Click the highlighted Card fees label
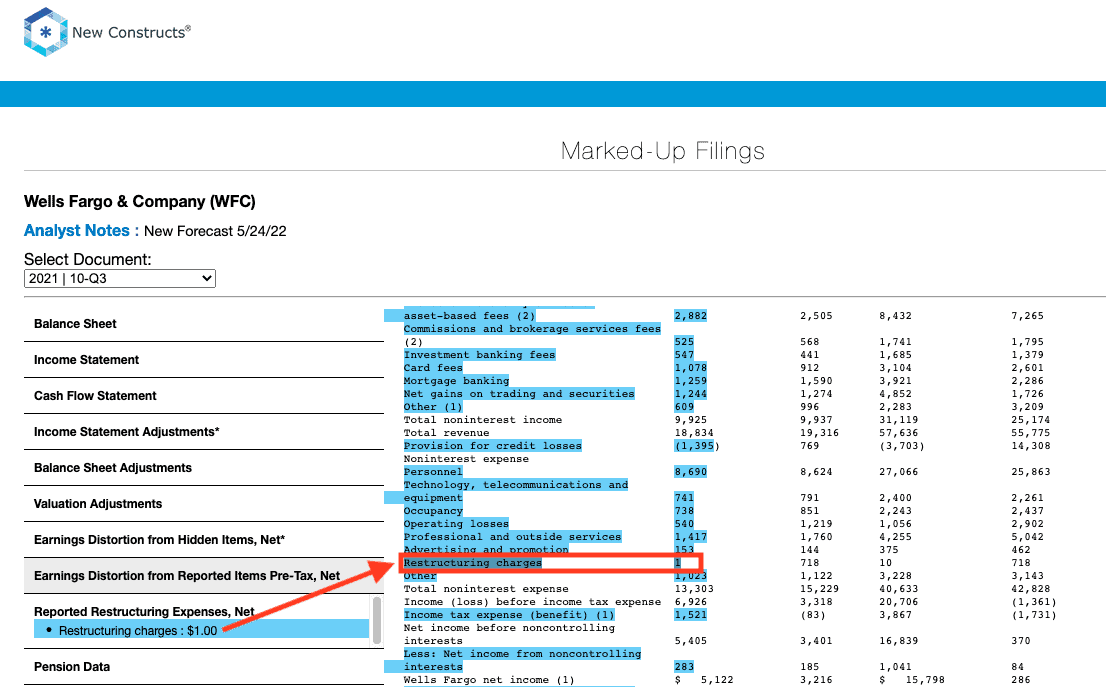 (x=433, y=367)
